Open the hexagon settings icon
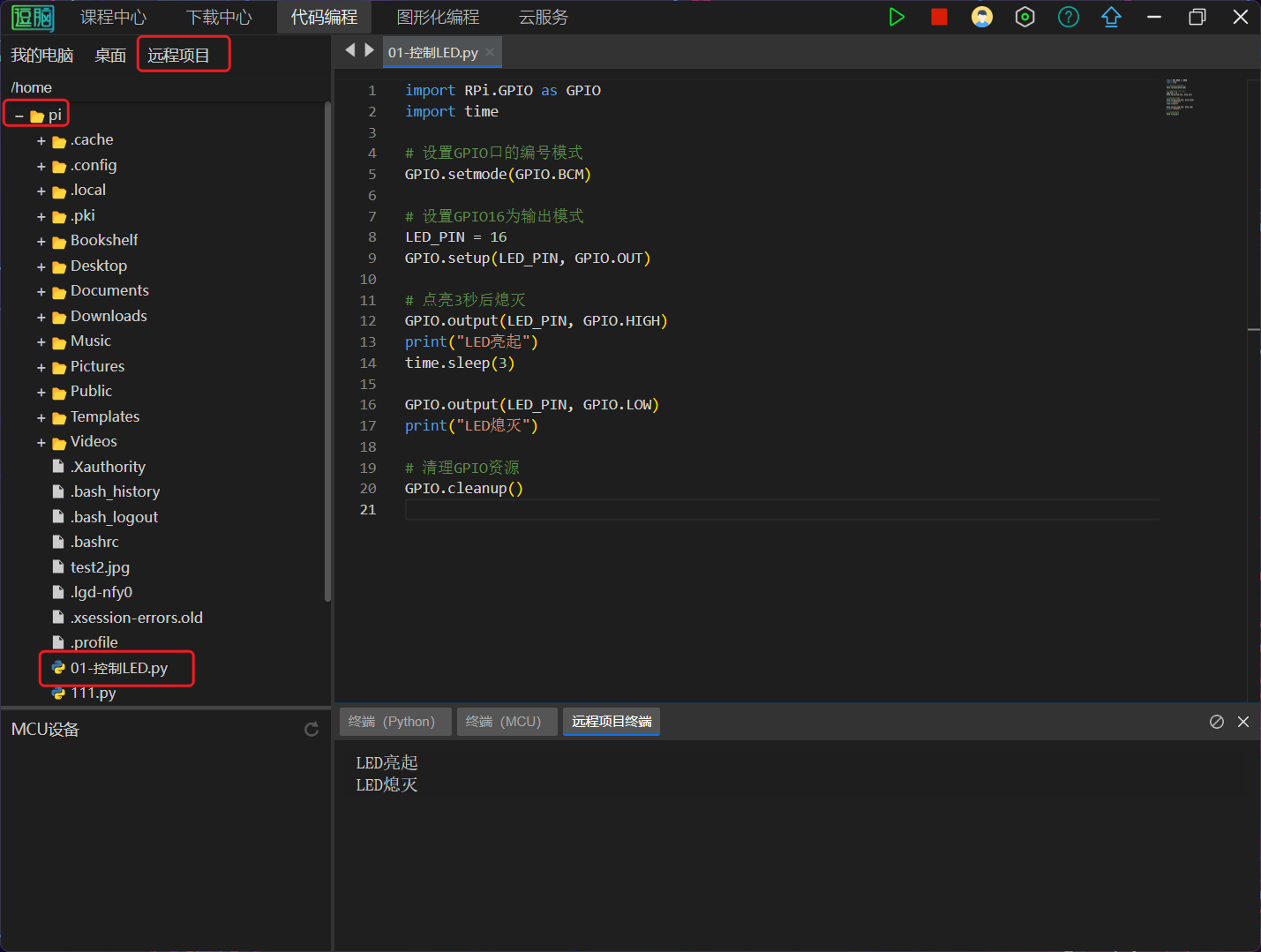This screenshot has height=952, width=1261. pyautogui.click(x=1025, y=17)
